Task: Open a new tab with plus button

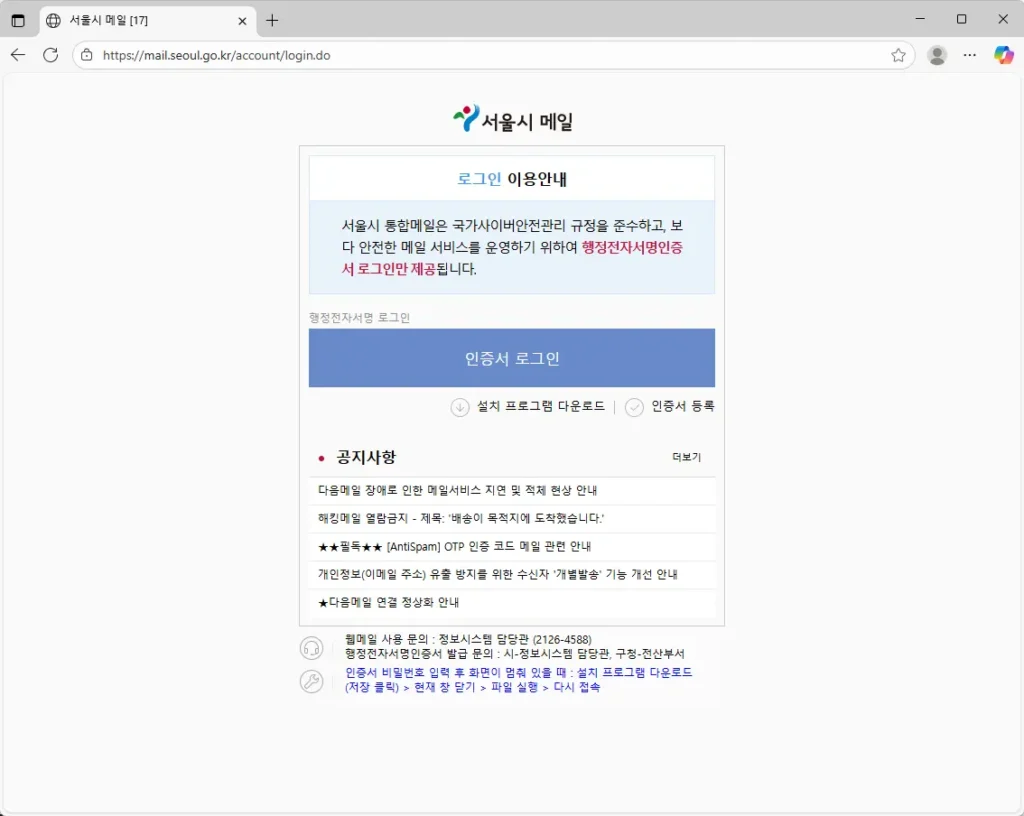Action: 272,20
